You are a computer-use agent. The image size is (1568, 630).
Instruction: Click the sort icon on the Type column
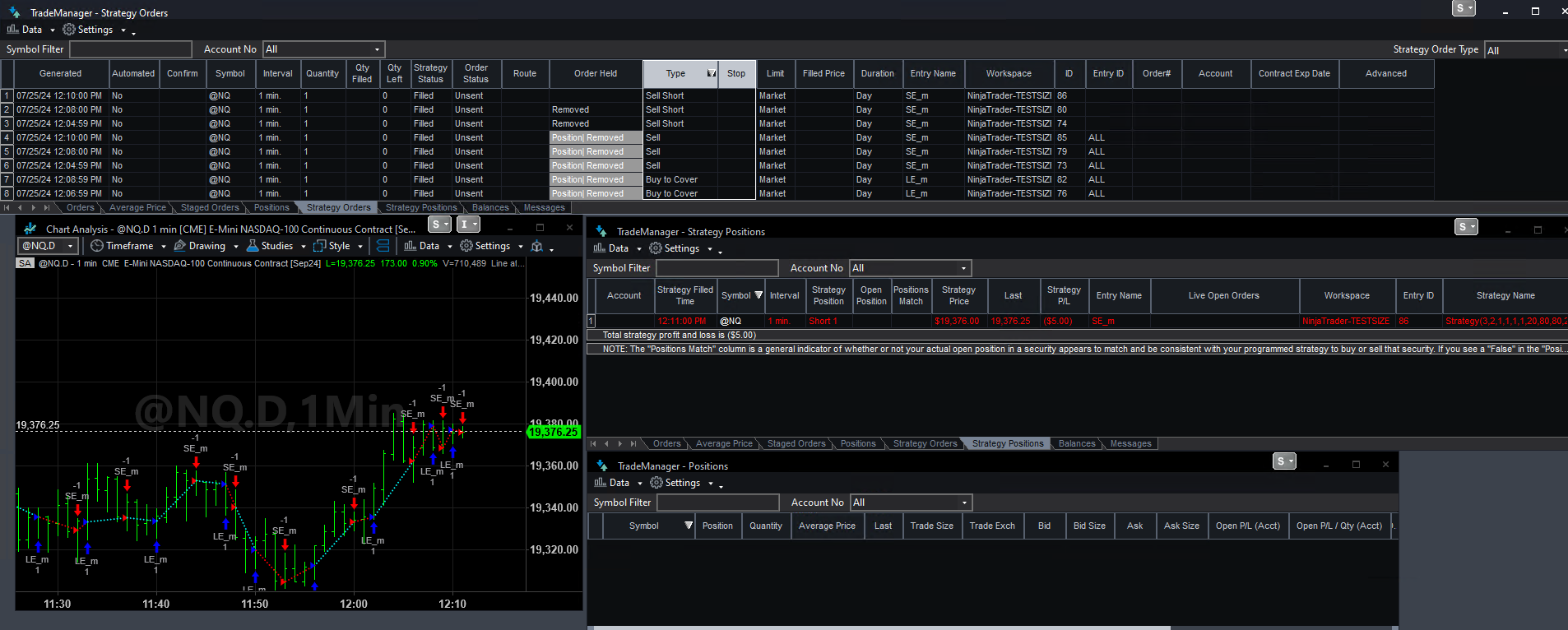[712, 73]
